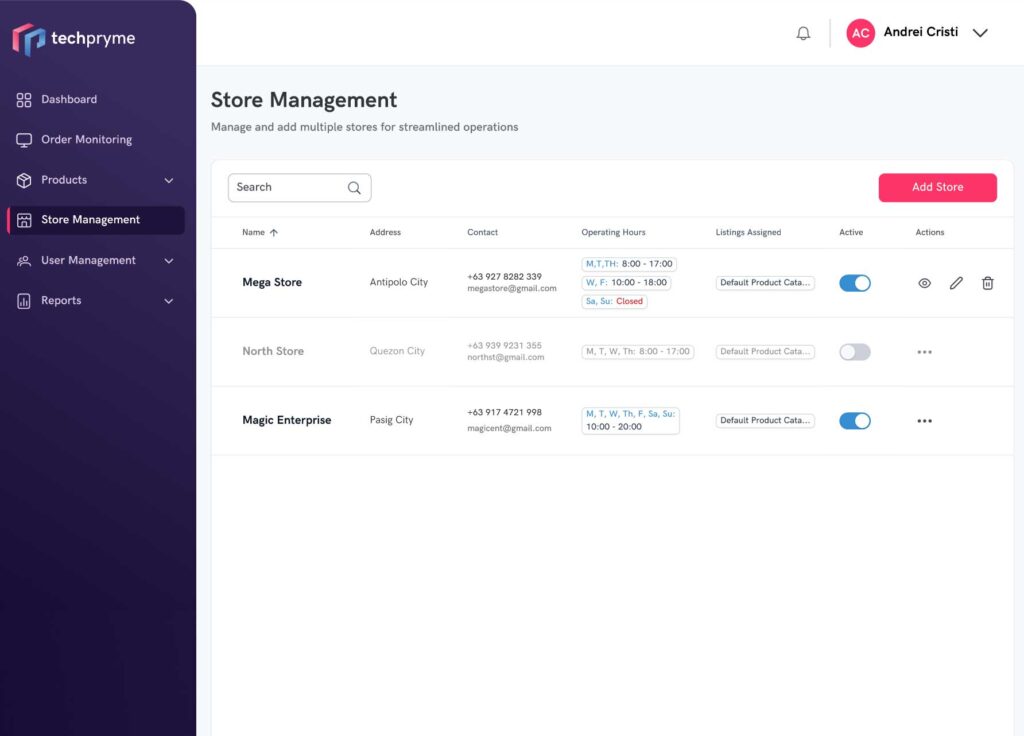
Task: Enable the North Store active toggle
Action: click(854, 352)
